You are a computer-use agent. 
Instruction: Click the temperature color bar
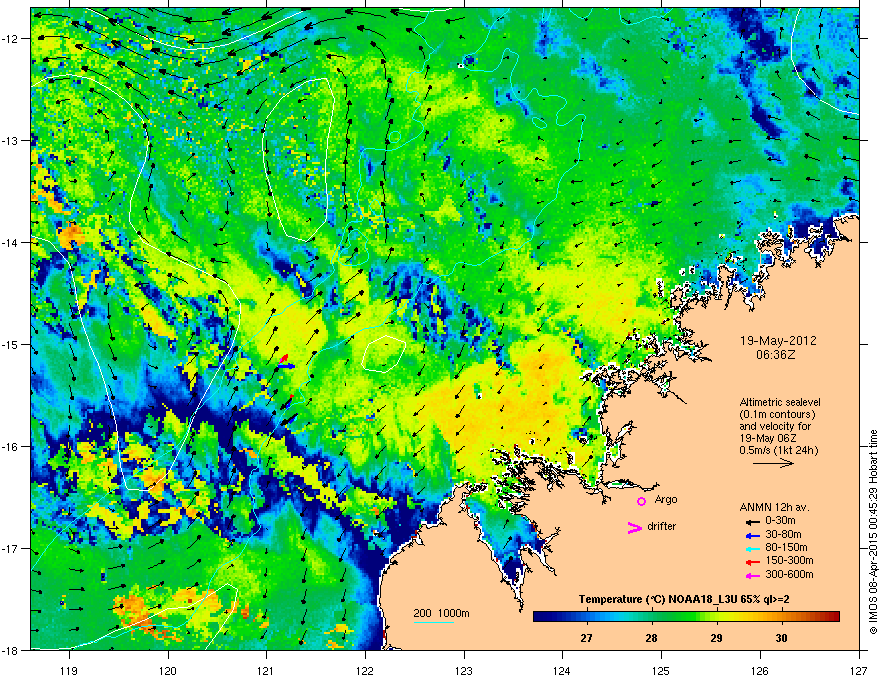click(x=686, y=617)
